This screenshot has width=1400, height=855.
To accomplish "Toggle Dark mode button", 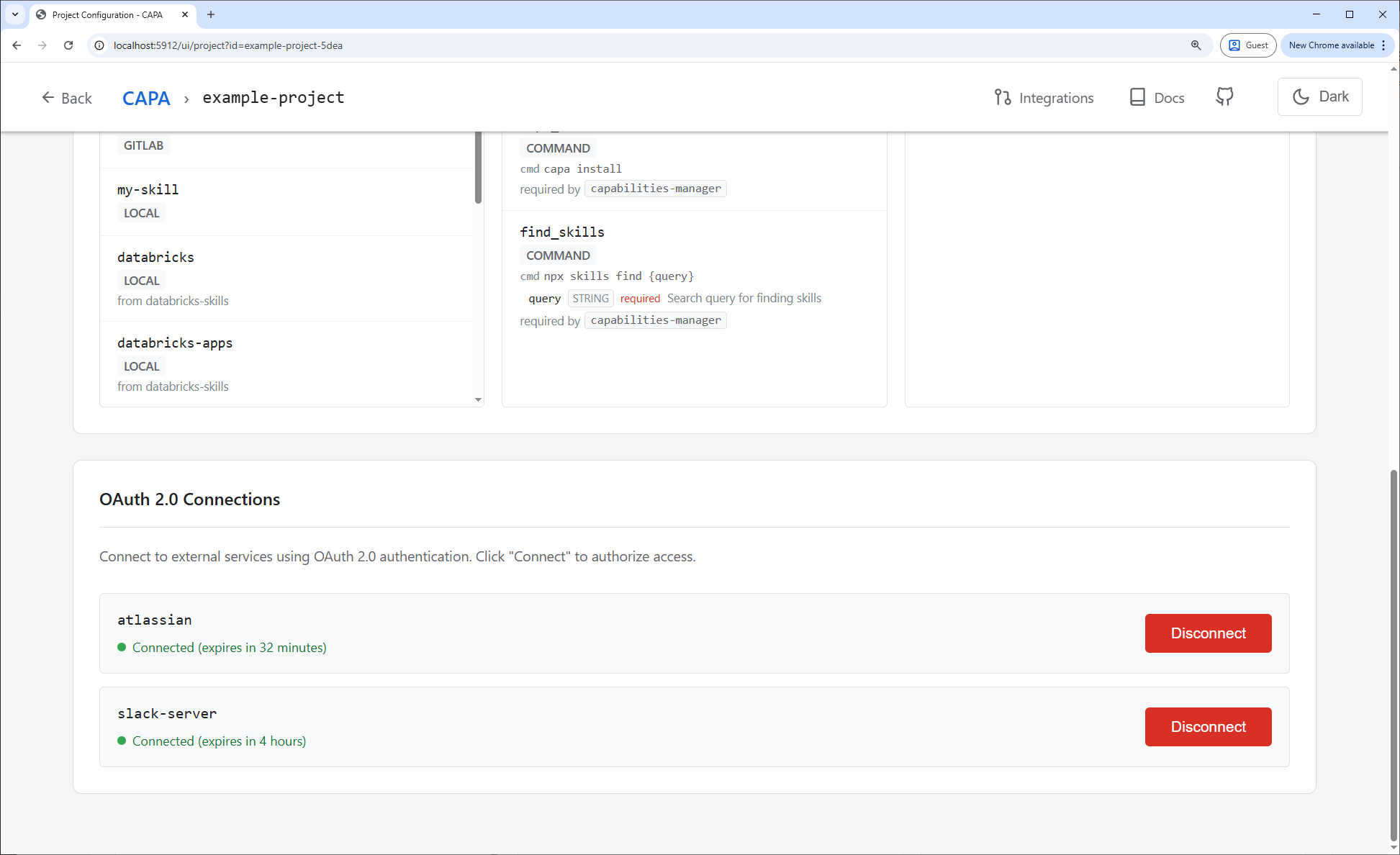I will point(1319,97).
